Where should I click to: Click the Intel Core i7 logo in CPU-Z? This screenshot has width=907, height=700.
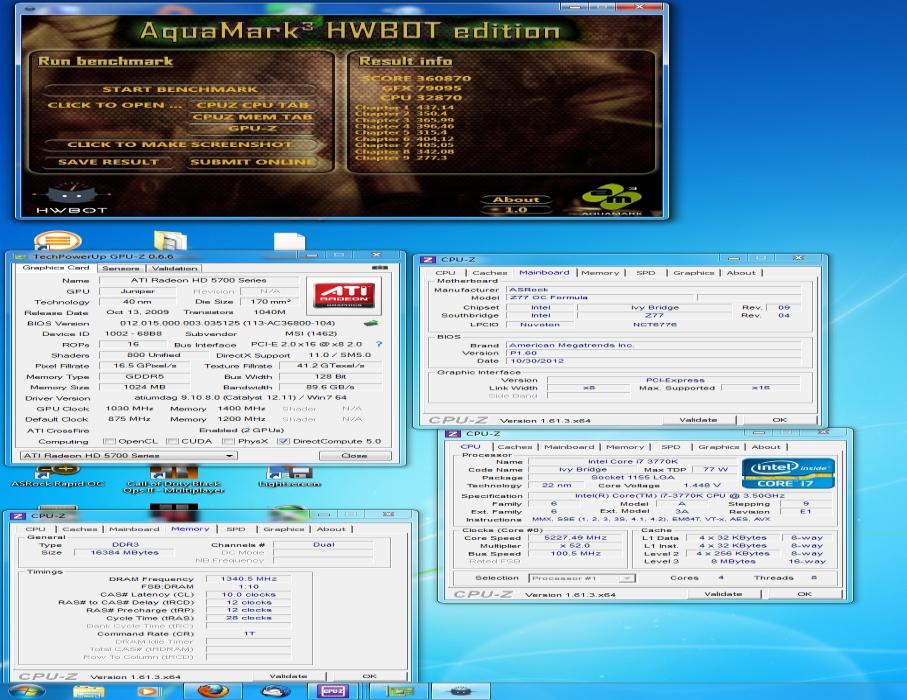[788, 474]
